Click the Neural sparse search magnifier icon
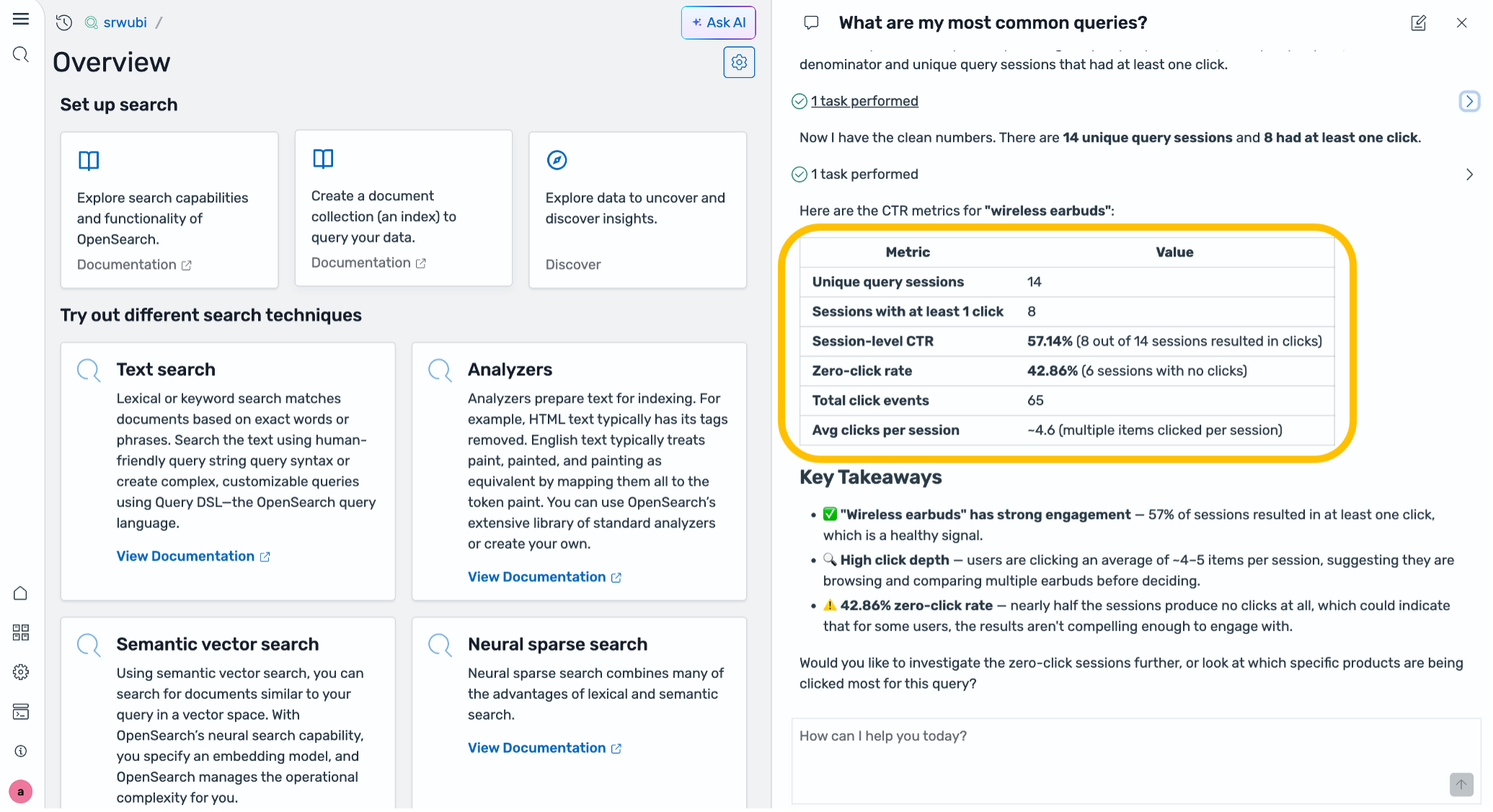The height and width of the screenshot is (812, 1493). pyautogui.click(x=440, y=645)
